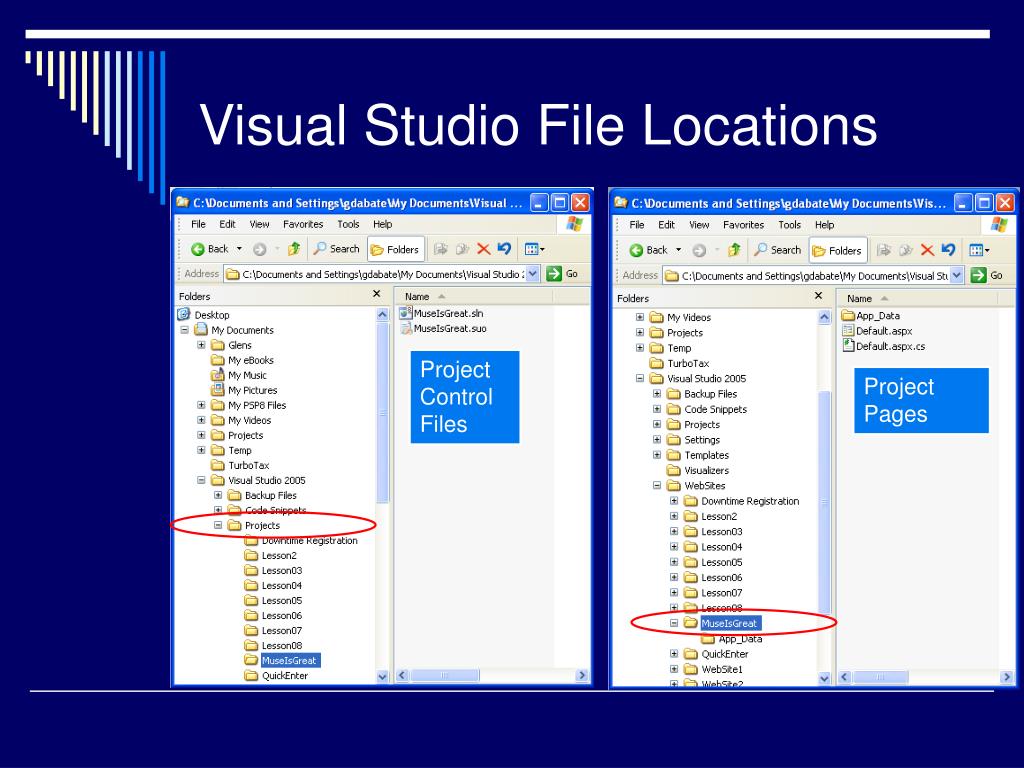Click the MuseIsGreat.sln file icon
This screenshot has width=1024, height=768.
click(406, 313)
